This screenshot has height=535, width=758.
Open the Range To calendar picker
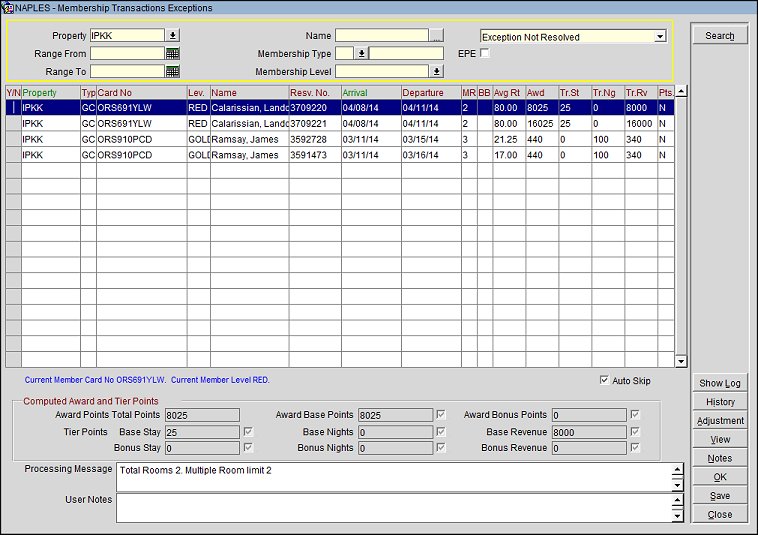(172, 72)
